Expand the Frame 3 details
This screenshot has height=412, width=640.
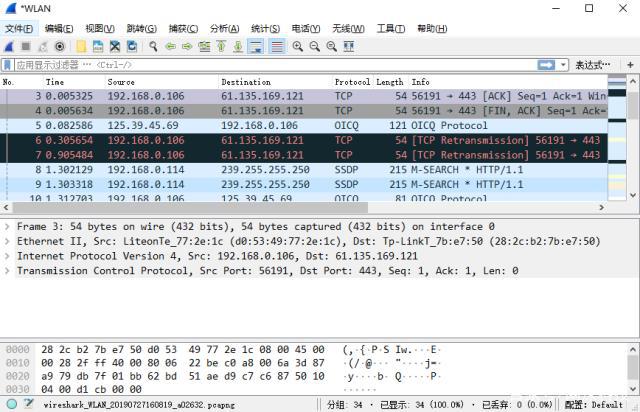[9, 227]
